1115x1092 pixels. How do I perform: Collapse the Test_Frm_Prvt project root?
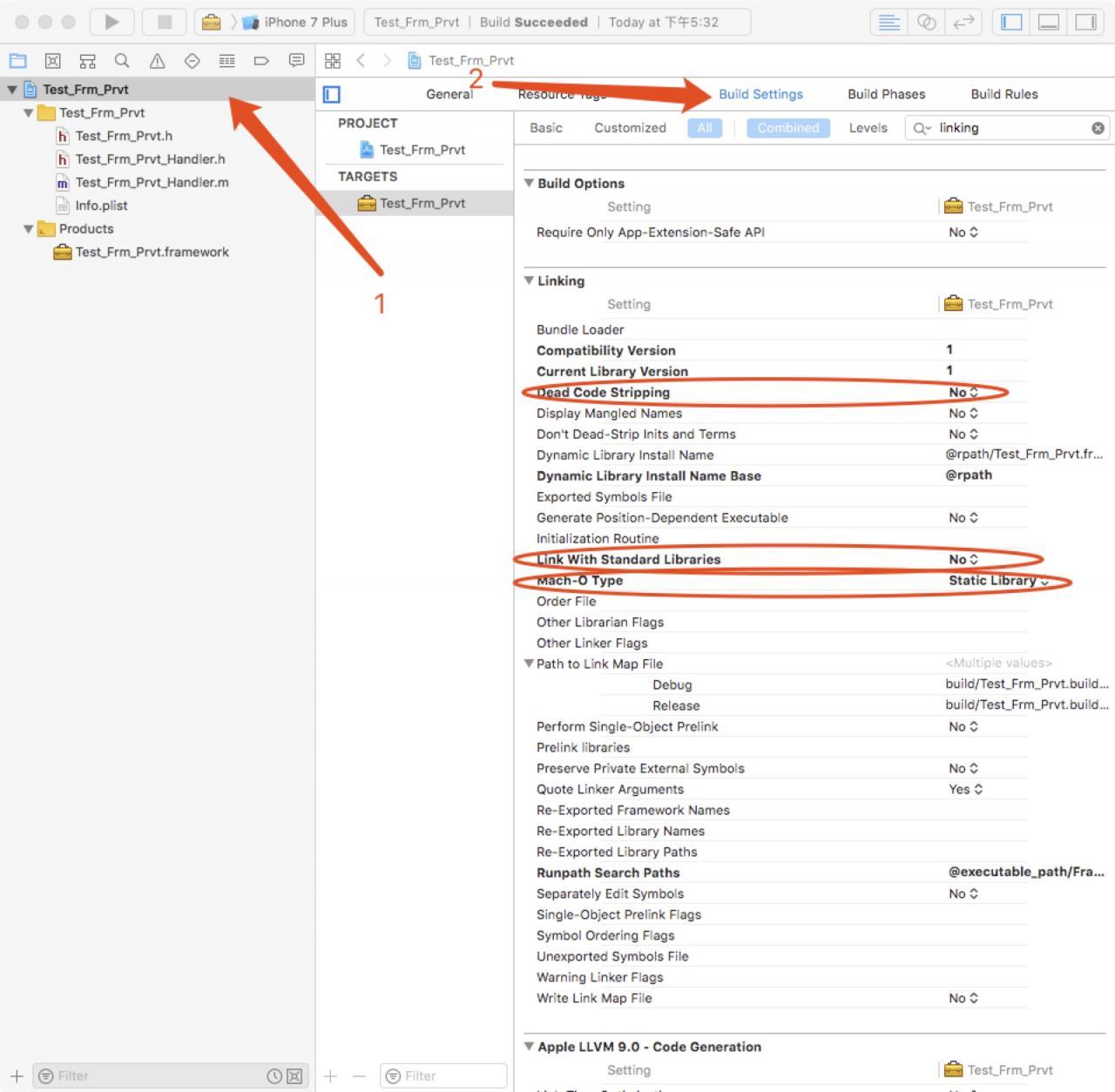pyautogui.click(x=12, y=89)
